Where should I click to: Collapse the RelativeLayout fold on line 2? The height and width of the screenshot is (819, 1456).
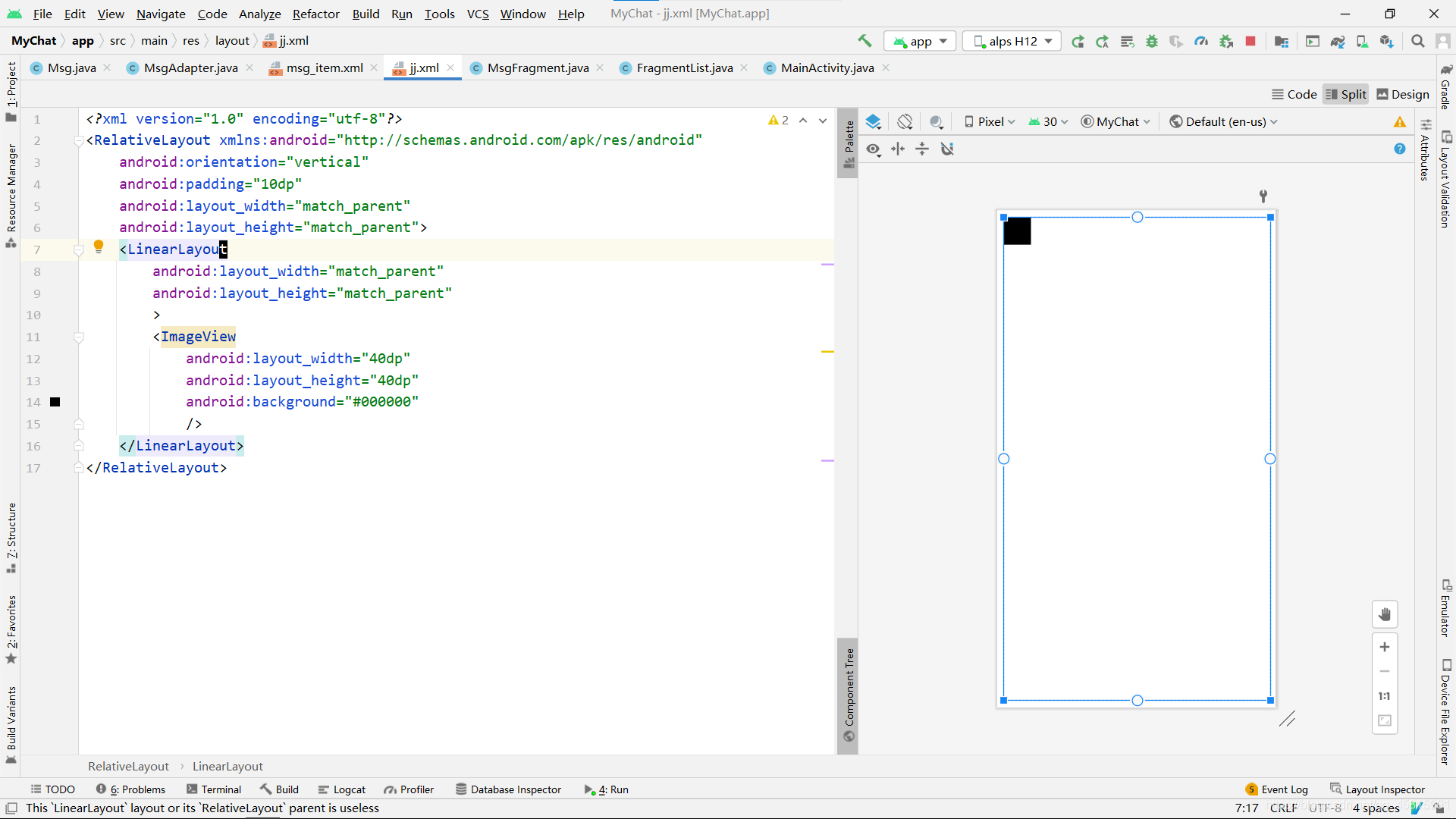coord(78,140)
